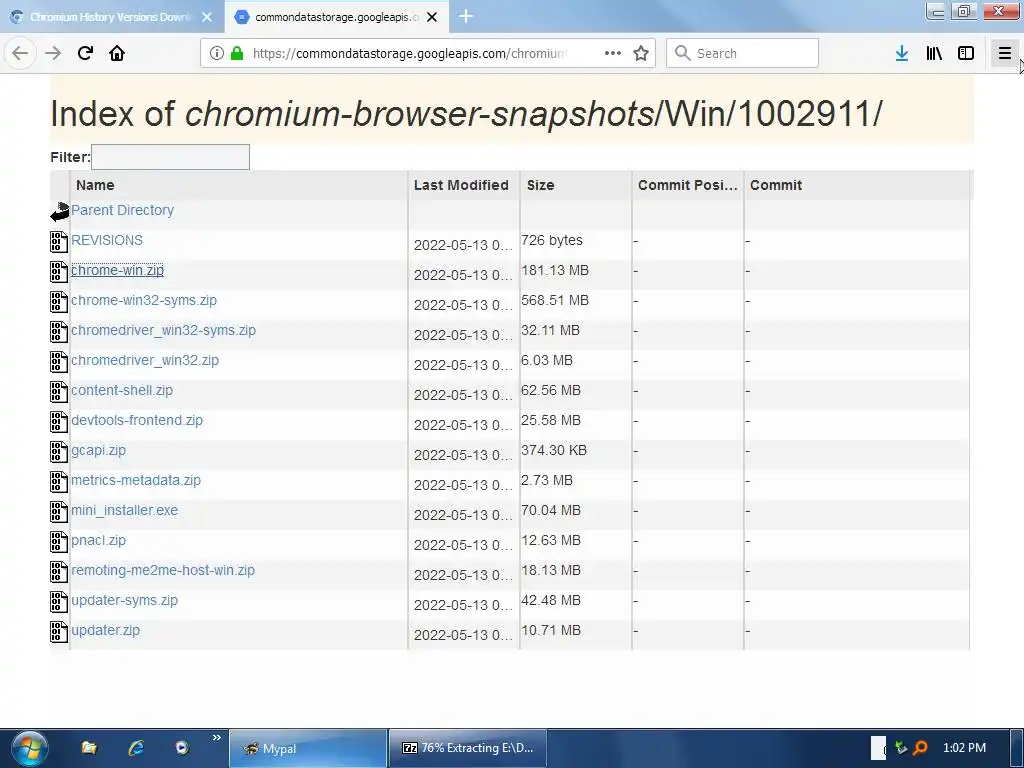The image size is (1024, 768).
Task: Open the REVISIONS file link
Action: (x=107, y=240)
